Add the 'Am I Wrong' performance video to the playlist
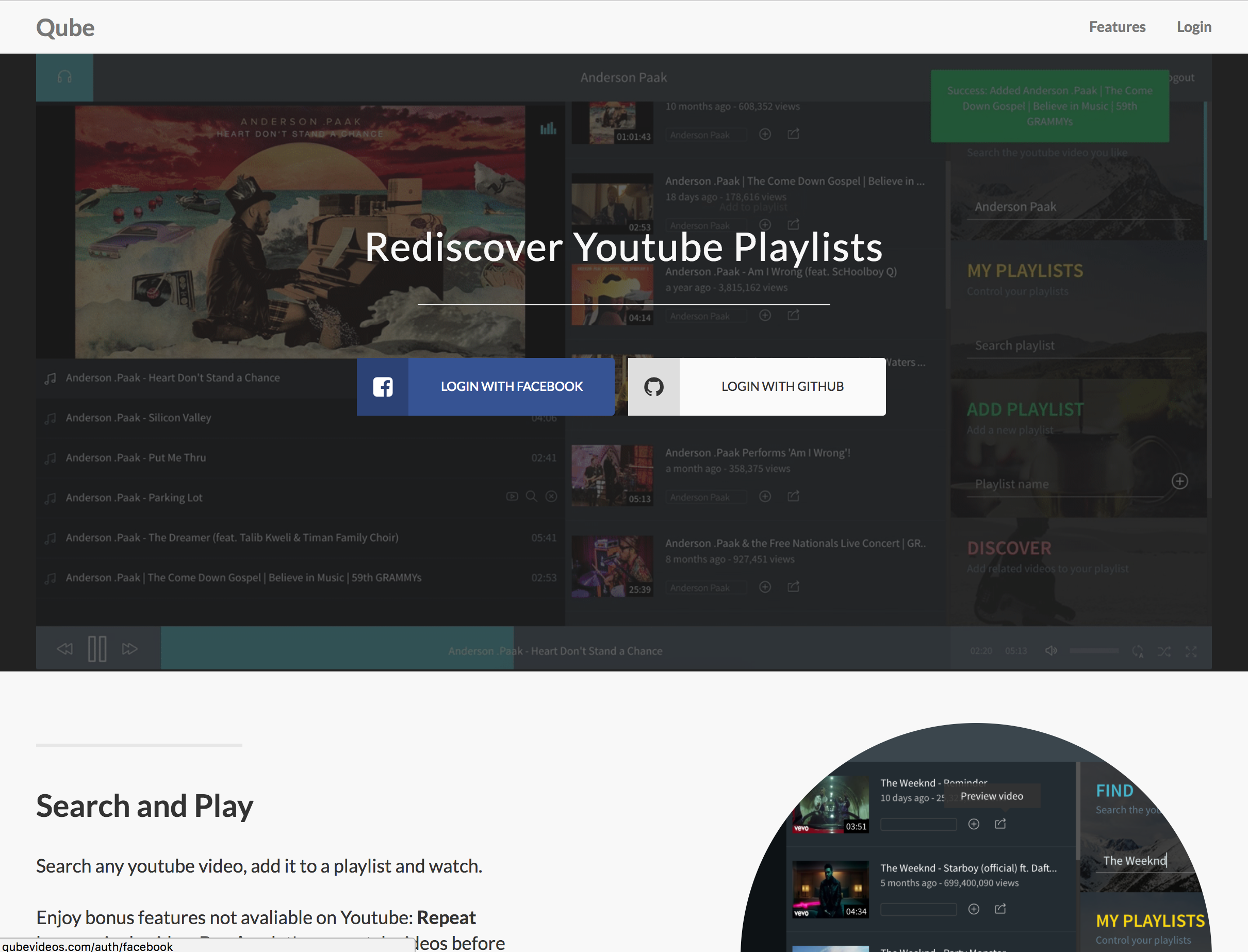 point(765,497)
